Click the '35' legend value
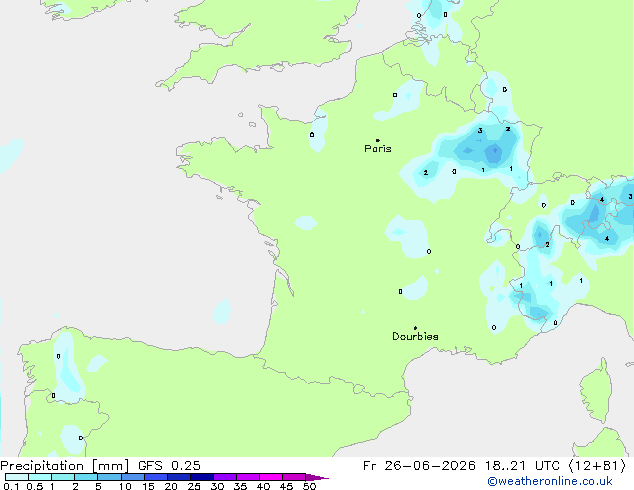 tap(240, 486)
